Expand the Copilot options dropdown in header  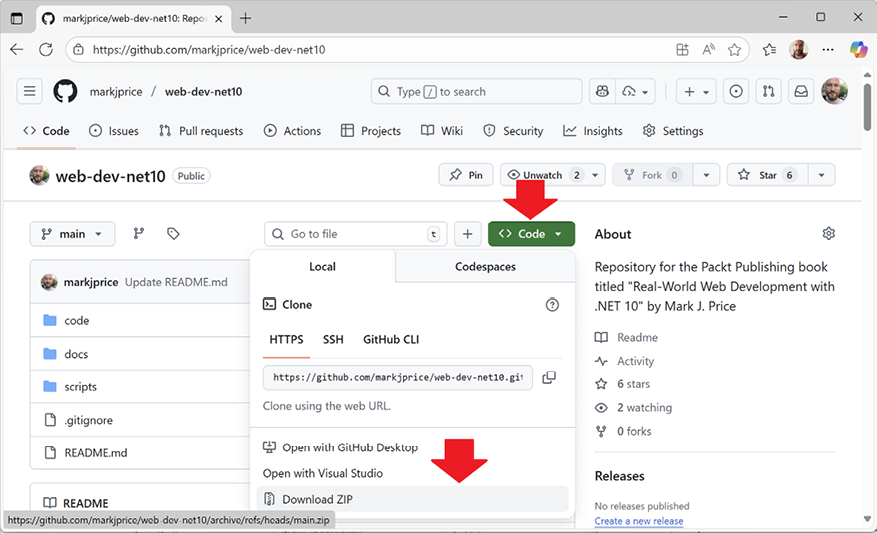(635, 91)
